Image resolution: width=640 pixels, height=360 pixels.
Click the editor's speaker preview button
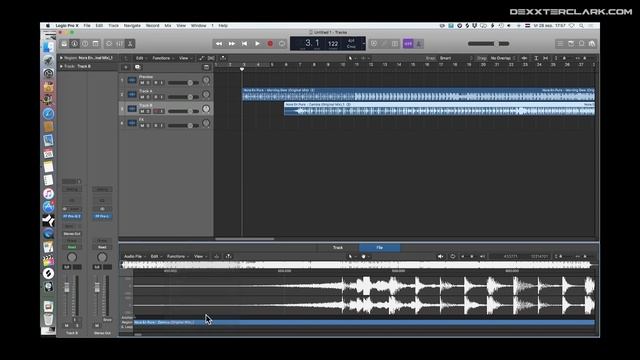(x=441, y=256)
